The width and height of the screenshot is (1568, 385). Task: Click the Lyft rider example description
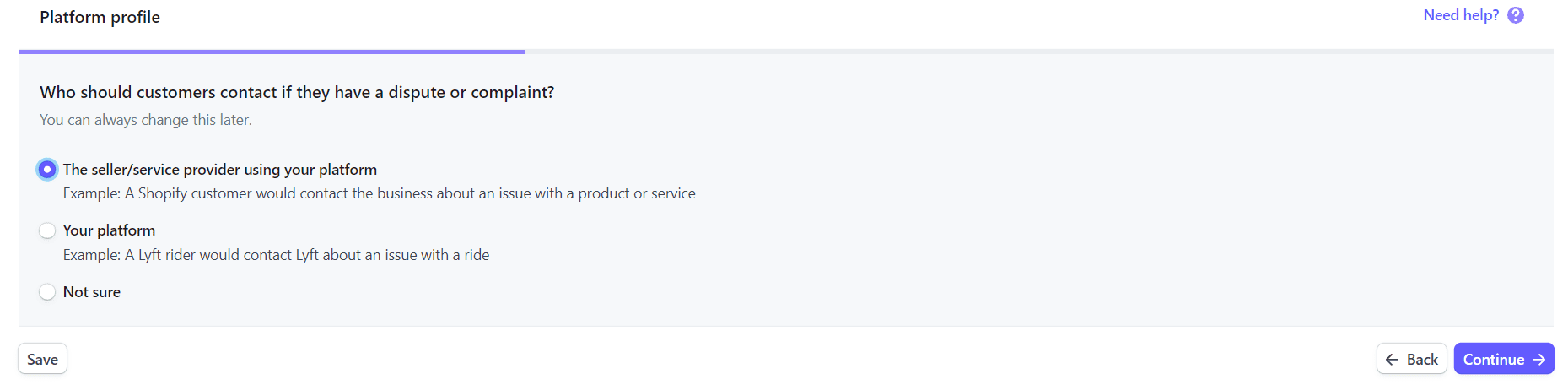tap(276, 255)
